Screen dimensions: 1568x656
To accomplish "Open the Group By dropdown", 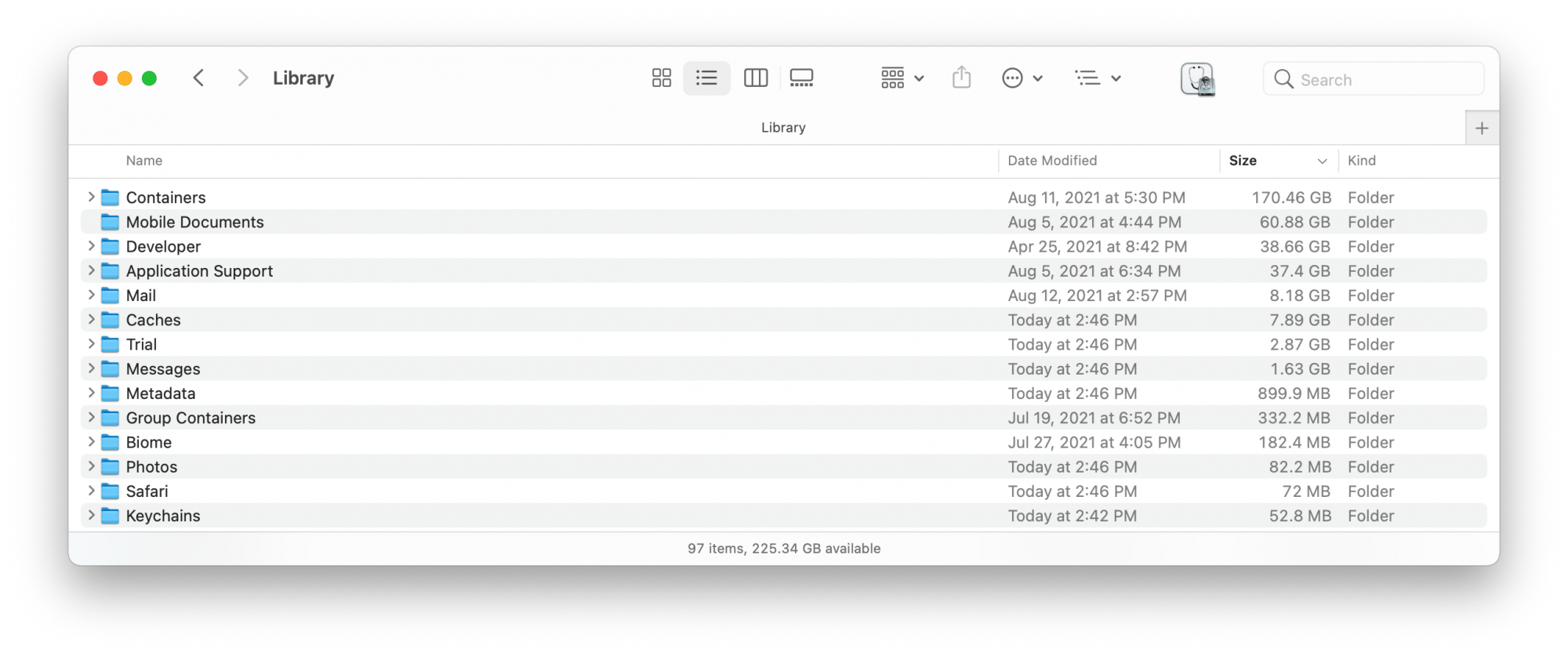I will click(902, 78).
